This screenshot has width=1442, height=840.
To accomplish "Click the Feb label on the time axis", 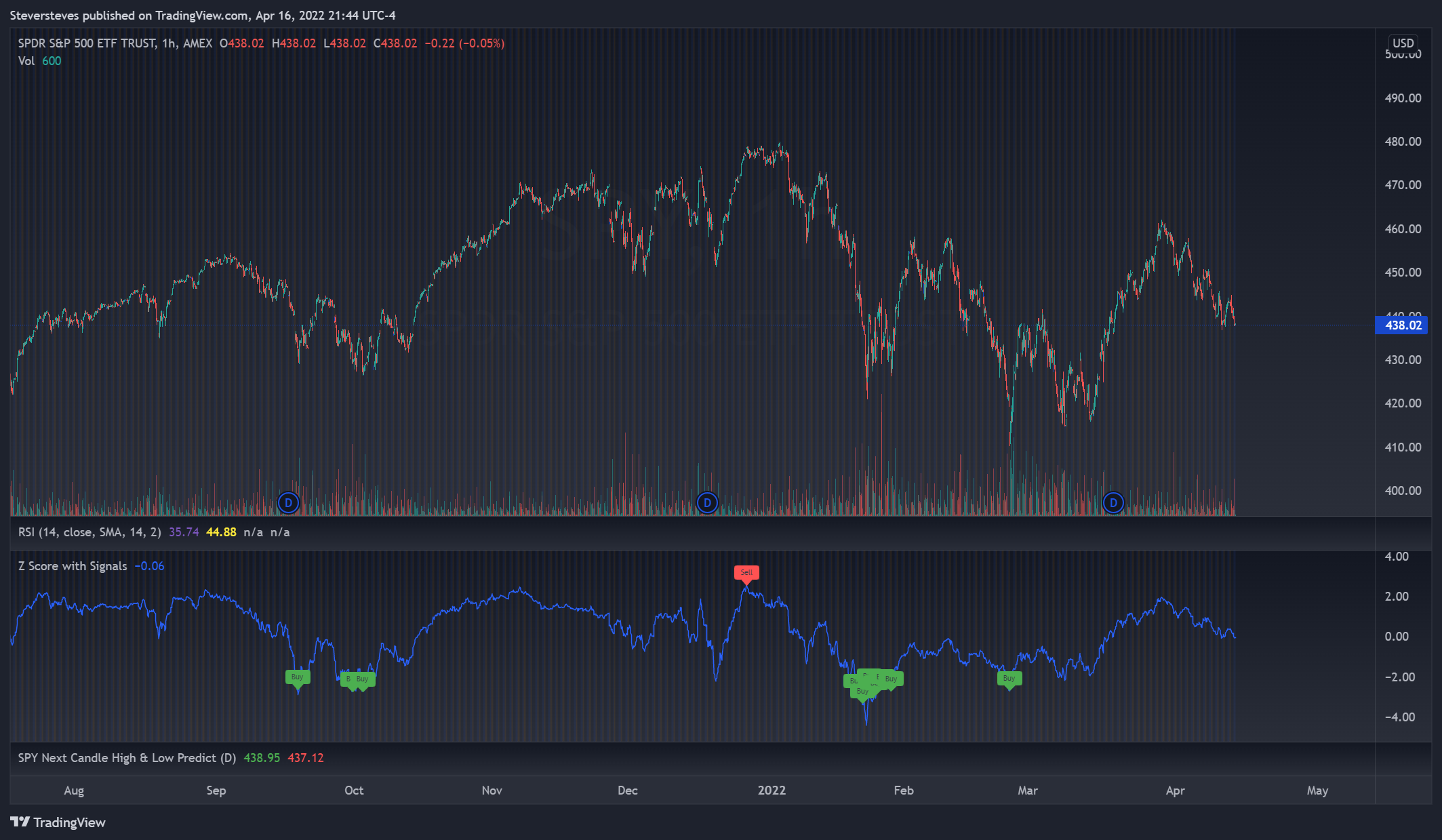I will coord(904,791).
